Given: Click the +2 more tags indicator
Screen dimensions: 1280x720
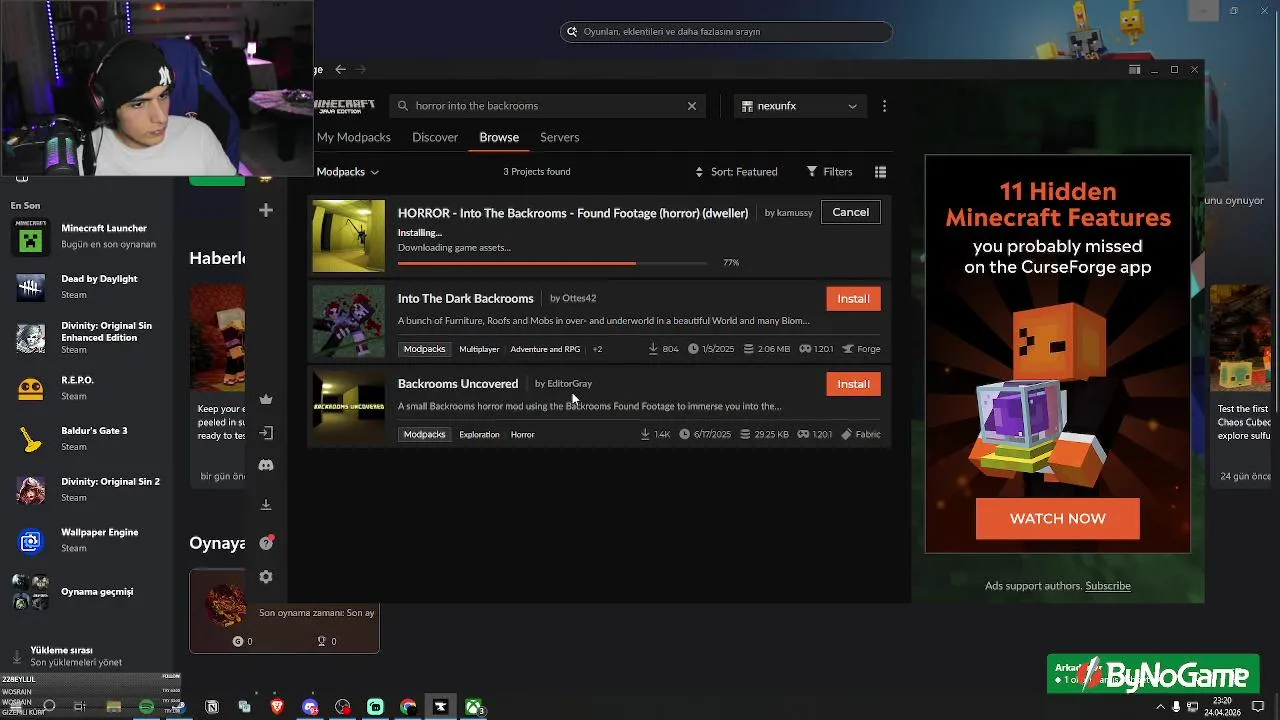Looking at the screenshot, I should 597,349.
